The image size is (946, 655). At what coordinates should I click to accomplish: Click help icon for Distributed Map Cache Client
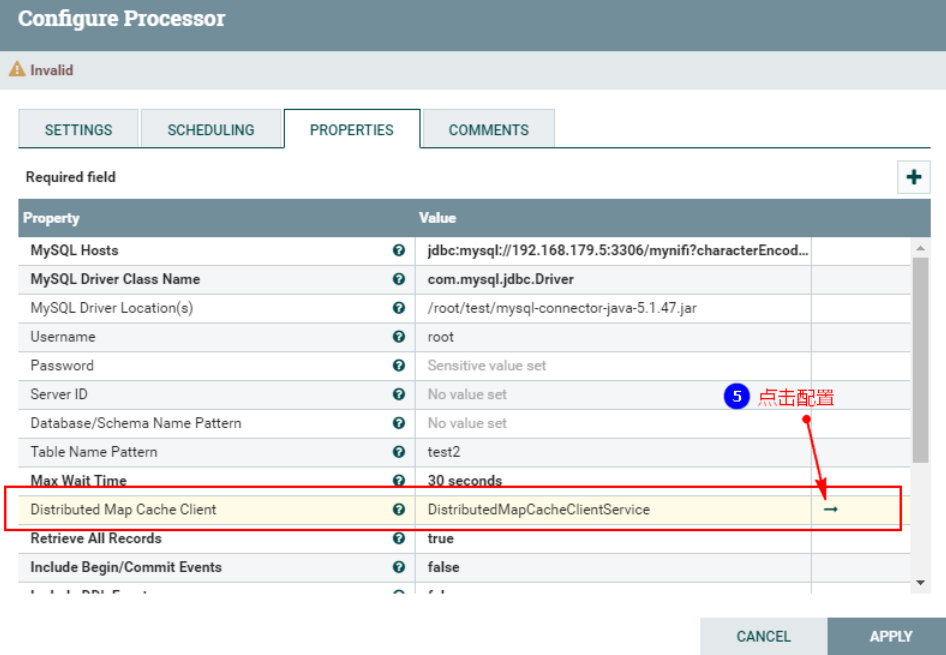coord(398,510)
